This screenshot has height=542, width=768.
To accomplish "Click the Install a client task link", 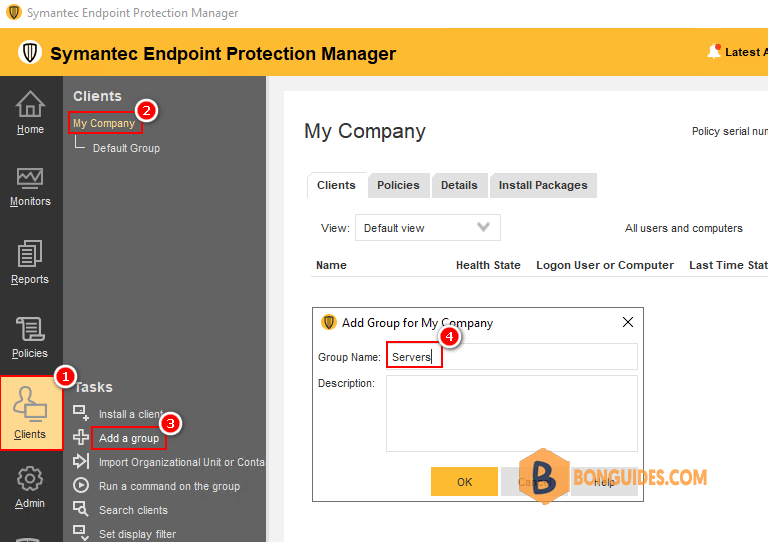I will (x=131, y=414).
